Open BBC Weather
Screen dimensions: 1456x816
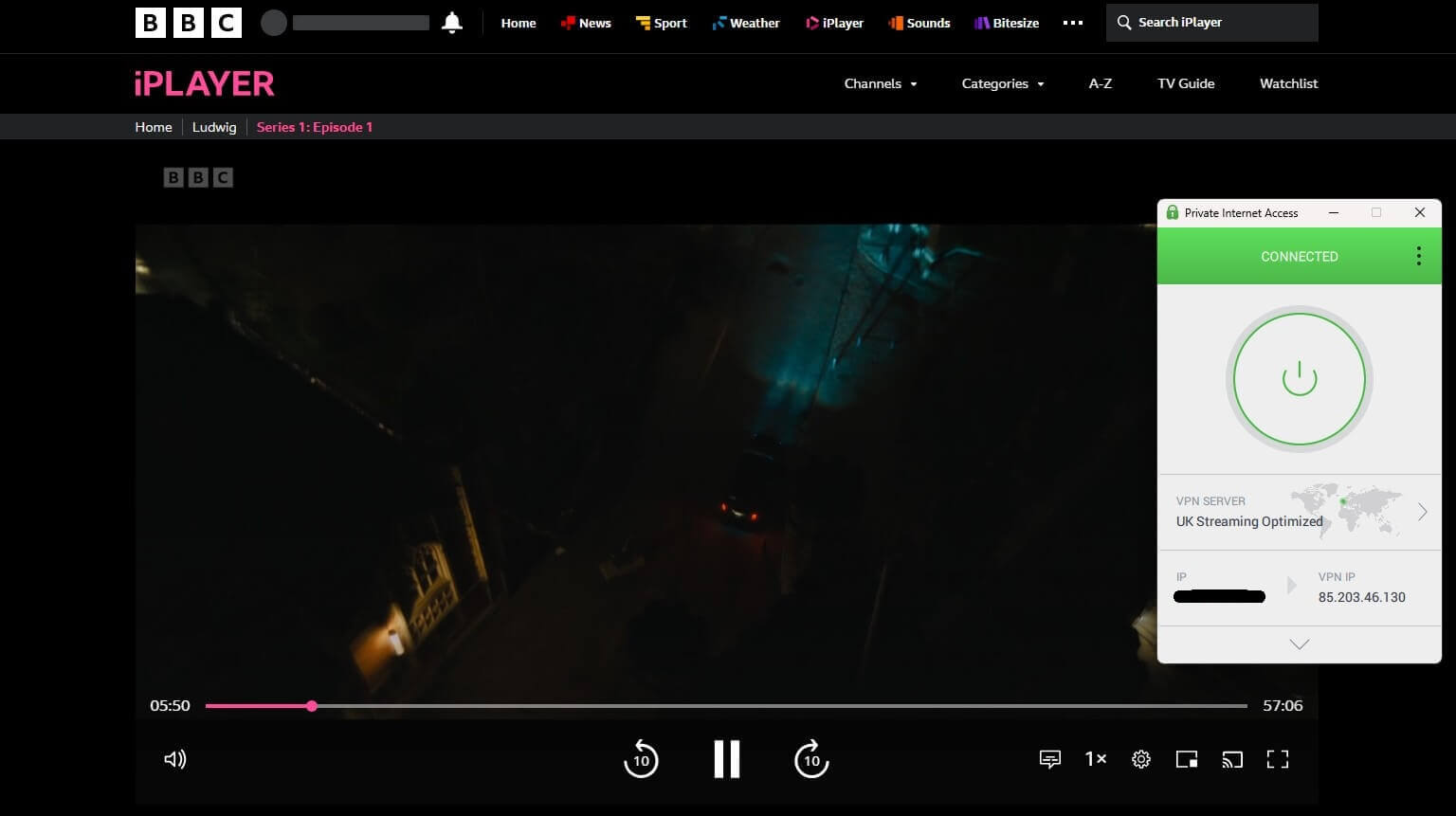(x=746, y=23)
